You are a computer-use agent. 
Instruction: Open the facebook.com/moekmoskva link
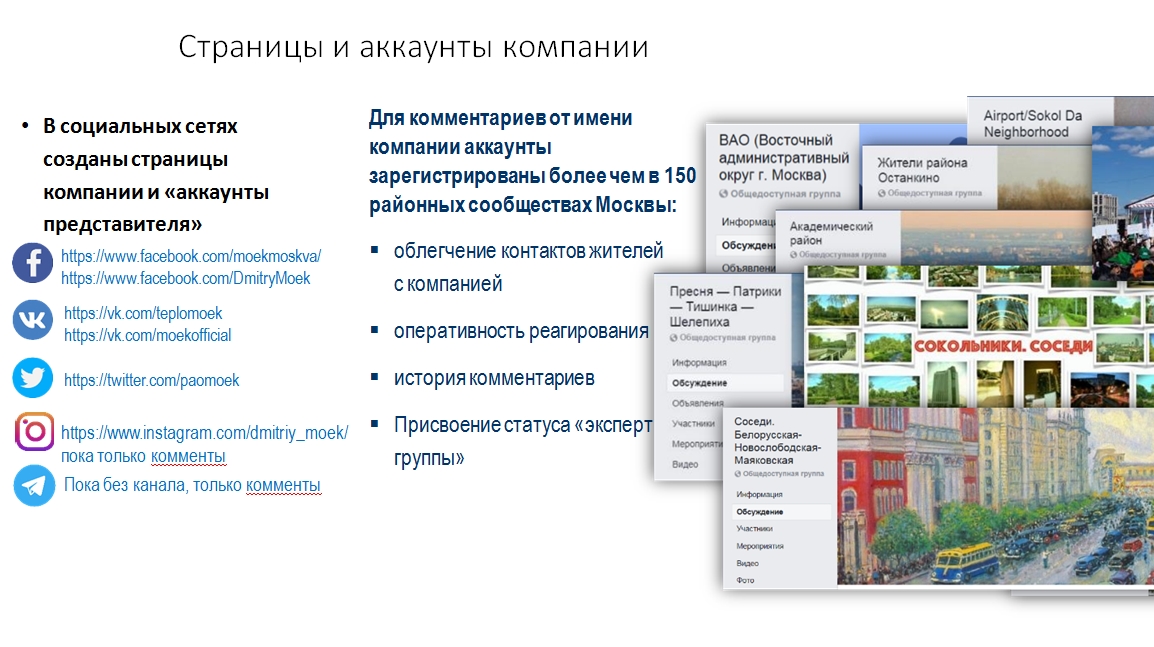[191, 256]
